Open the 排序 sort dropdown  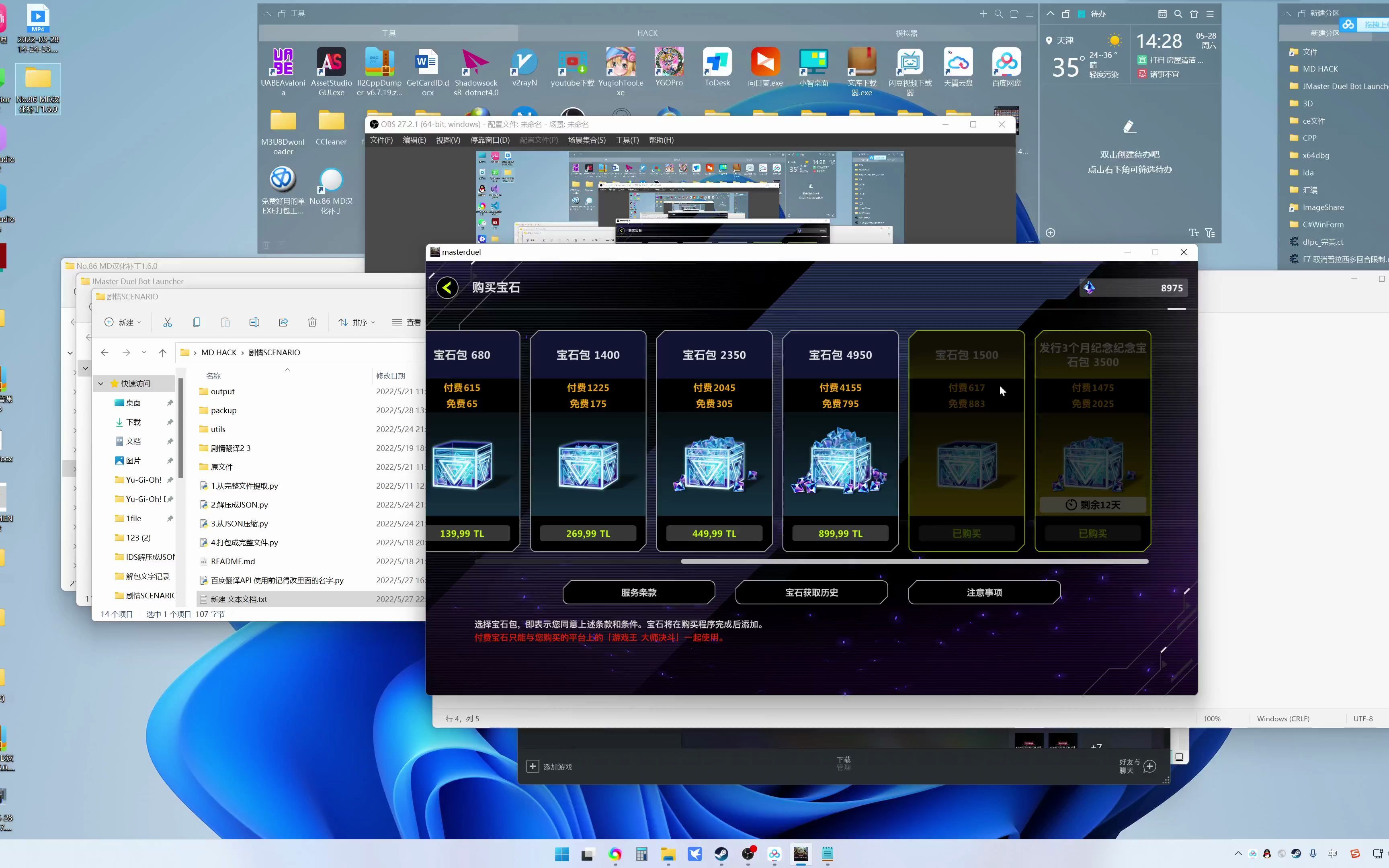tap(357, 322)
